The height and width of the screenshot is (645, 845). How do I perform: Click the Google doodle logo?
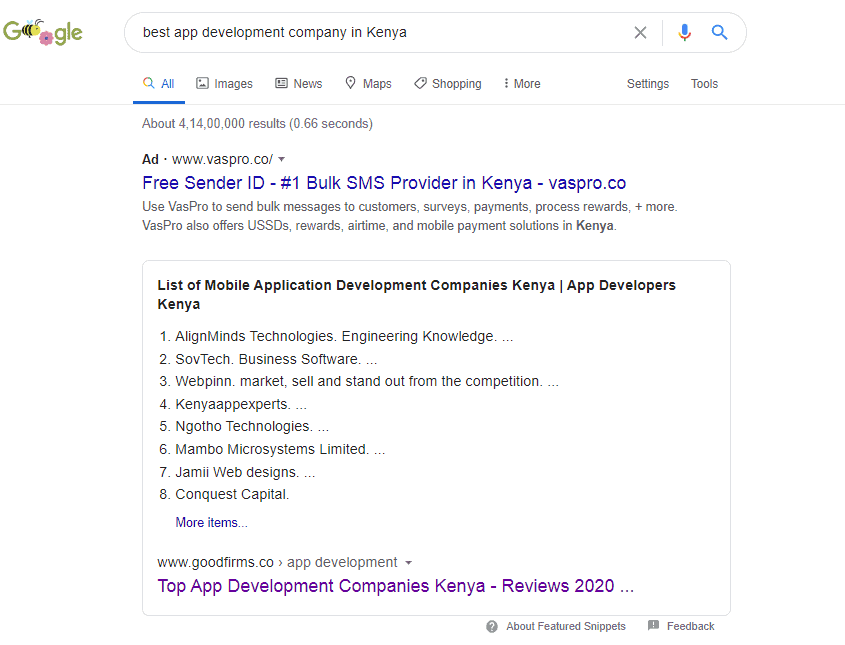coord(43,32)
